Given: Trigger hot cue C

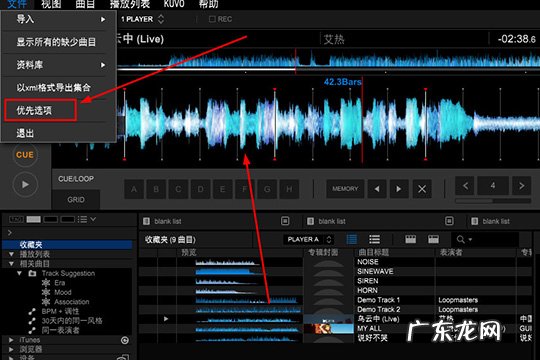Looking at the screenshot, I should coord(178,189).
